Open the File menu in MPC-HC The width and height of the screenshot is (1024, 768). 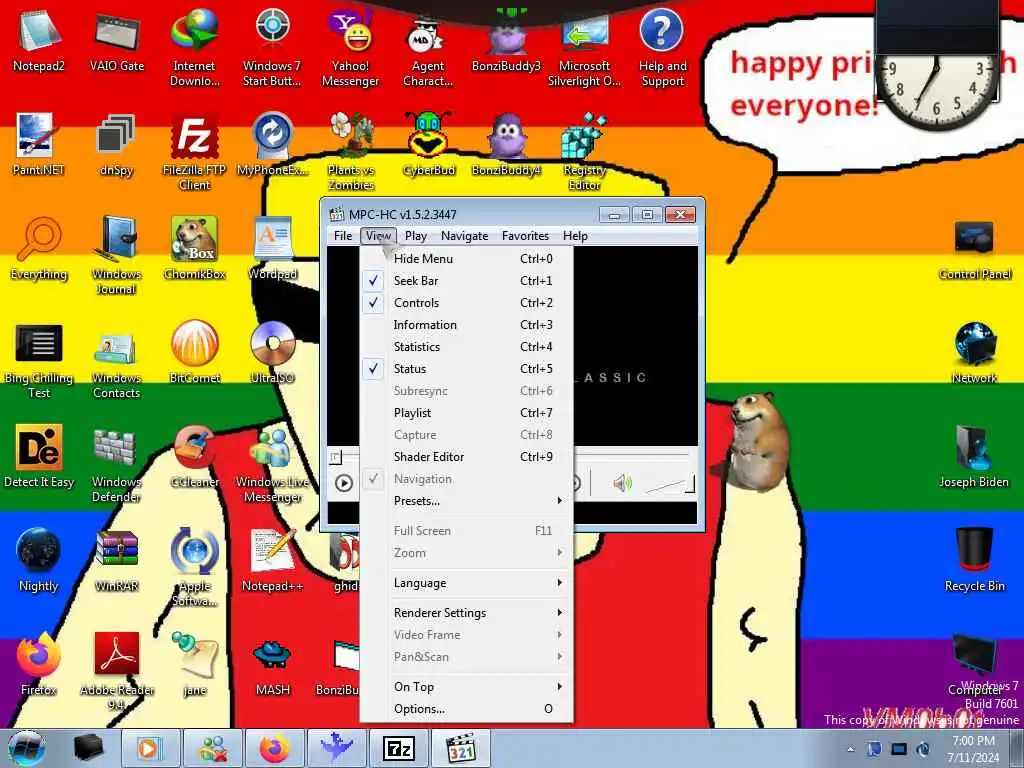[343, 236]
